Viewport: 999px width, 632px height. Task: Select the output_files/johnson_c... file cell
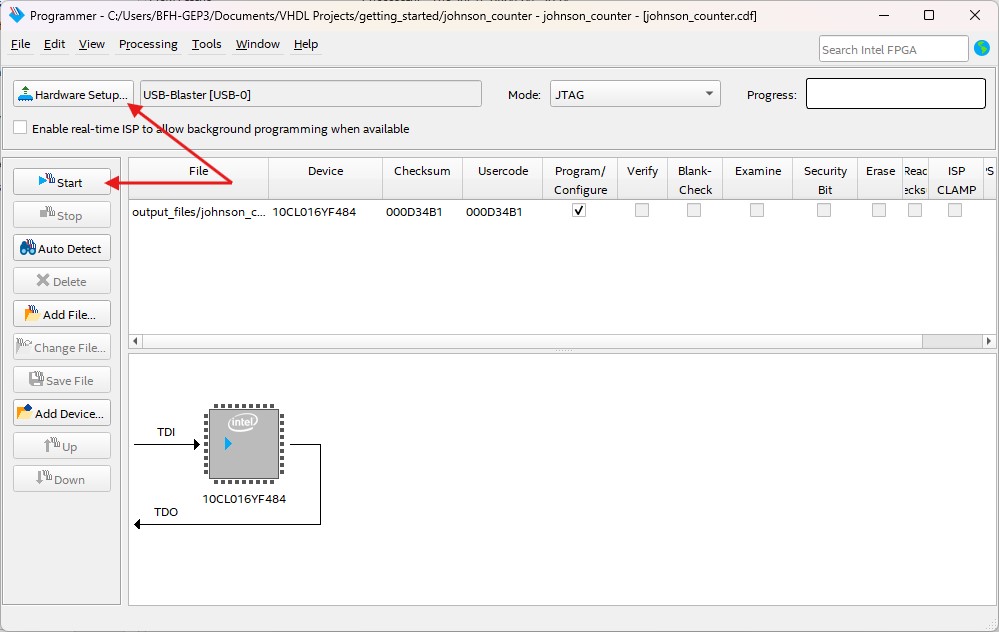[x=199, y=212]
